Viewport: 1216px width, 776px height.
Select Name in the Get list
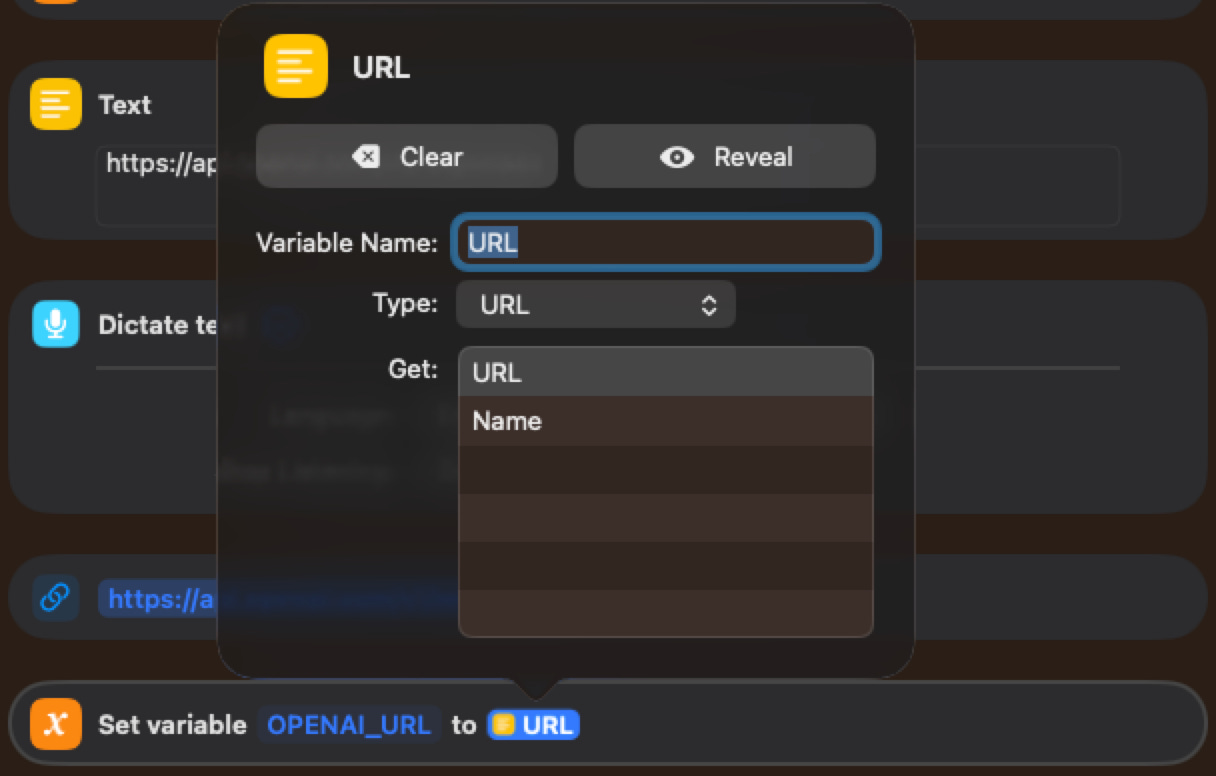click(666, 421)
